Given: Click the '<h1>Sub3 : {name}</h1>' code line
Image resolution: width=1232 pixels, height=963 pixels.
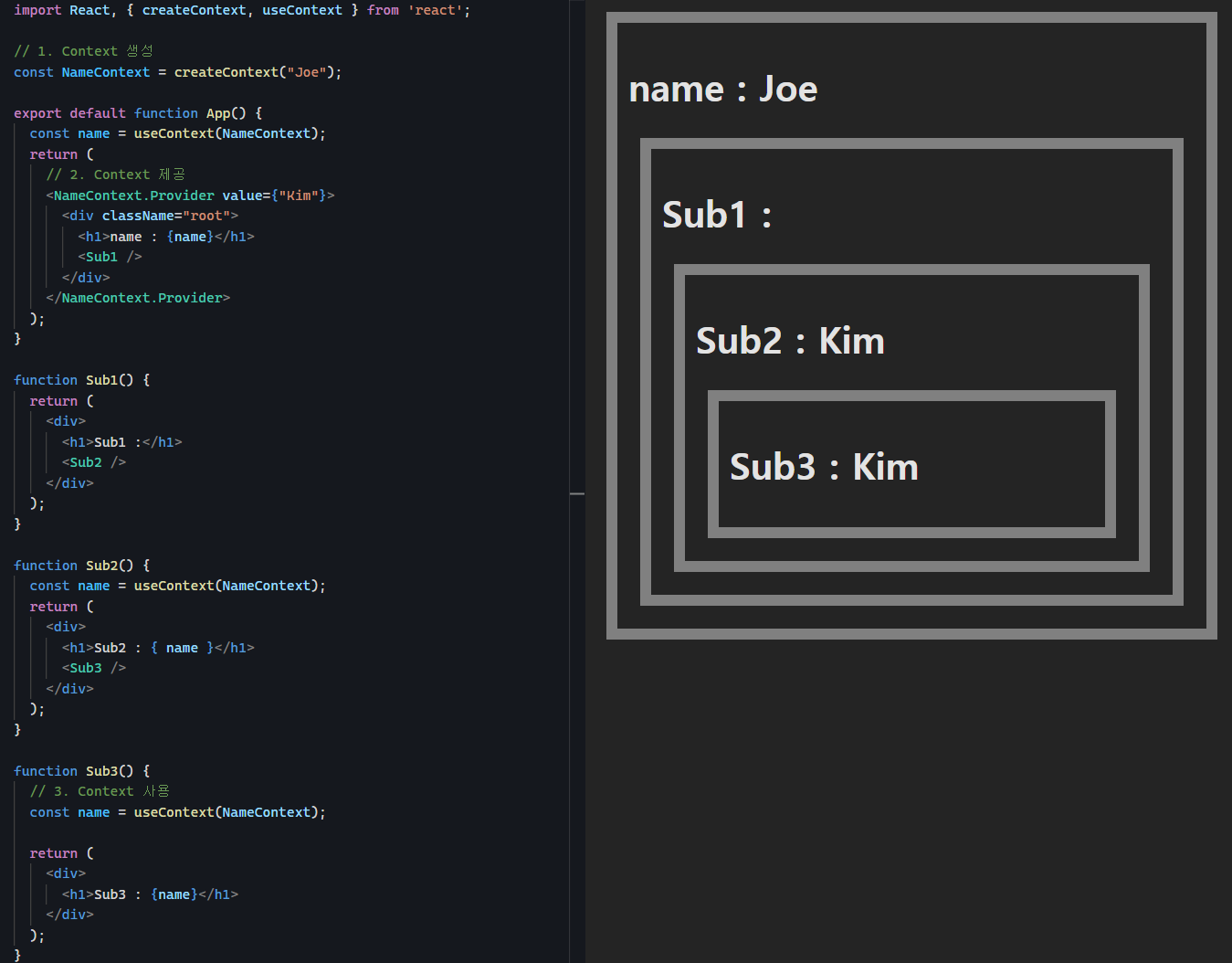Looking at the screenshot, I should tap(150, 894).
